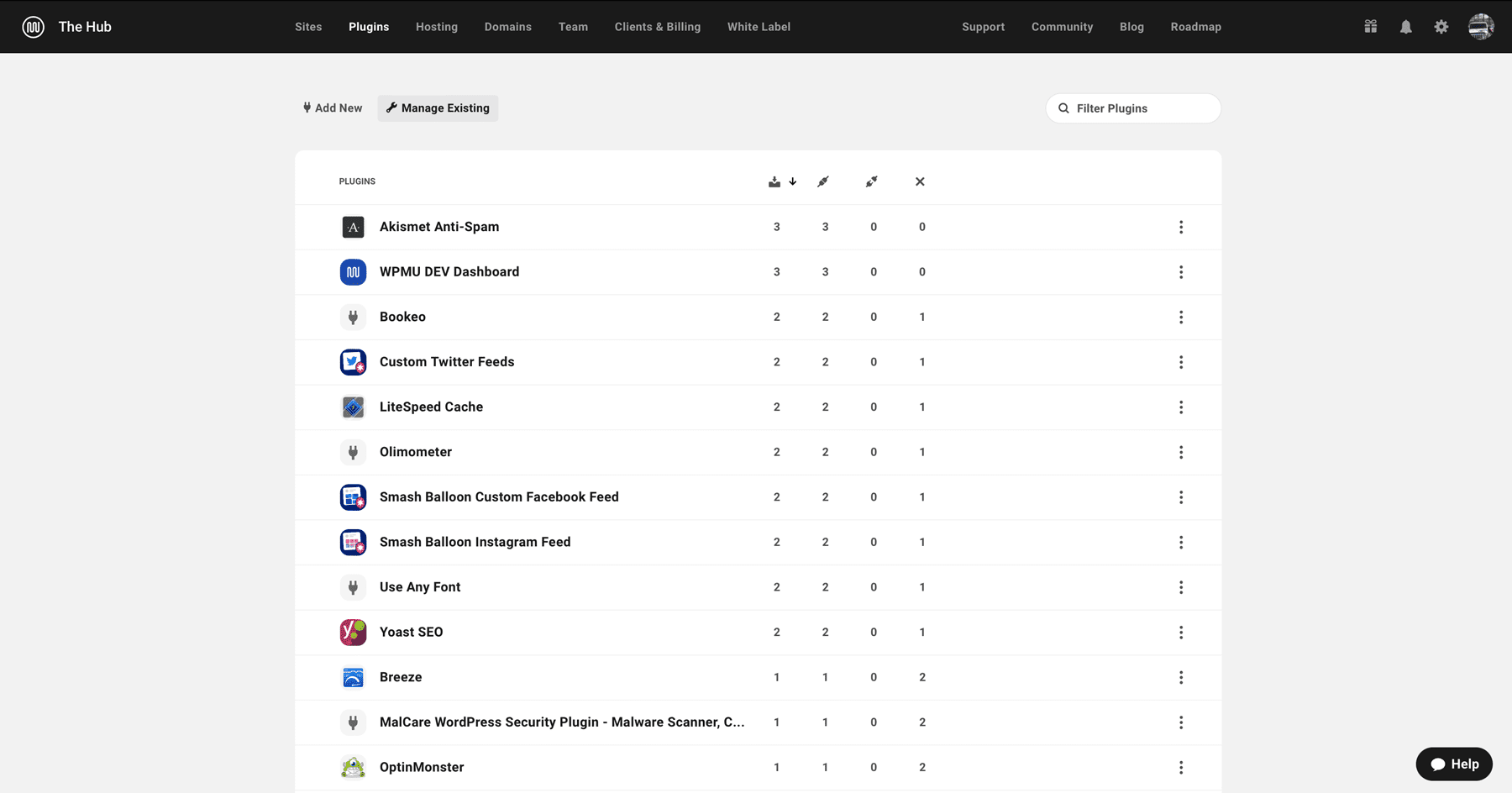
Task: Open settings with the gear icon
Action: click(x=1441, y=26)
